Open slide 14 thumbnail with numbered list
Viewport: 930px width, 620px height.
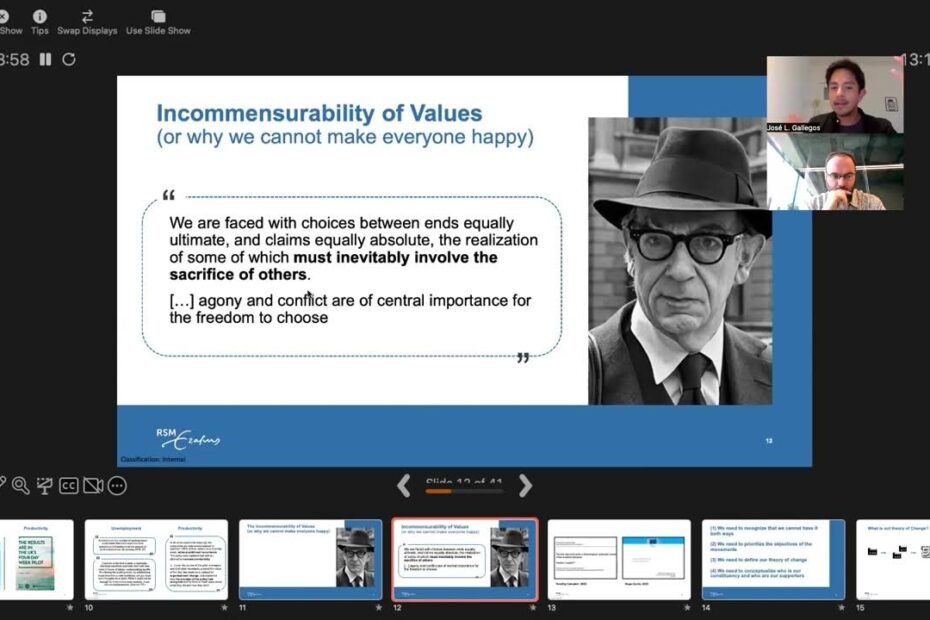[773, 559]
